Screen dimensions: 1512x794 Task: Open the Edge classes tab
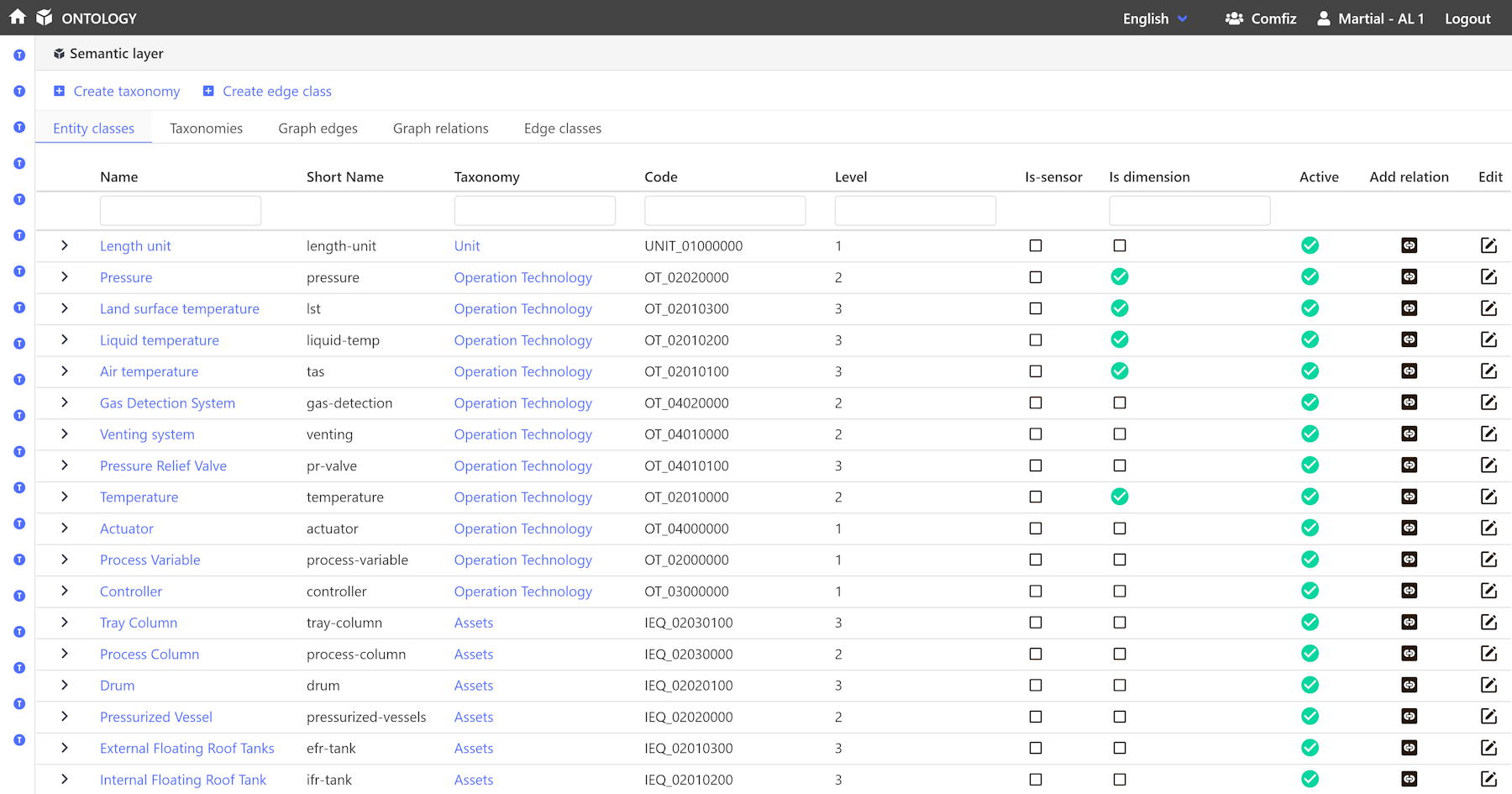pos(563,129)
